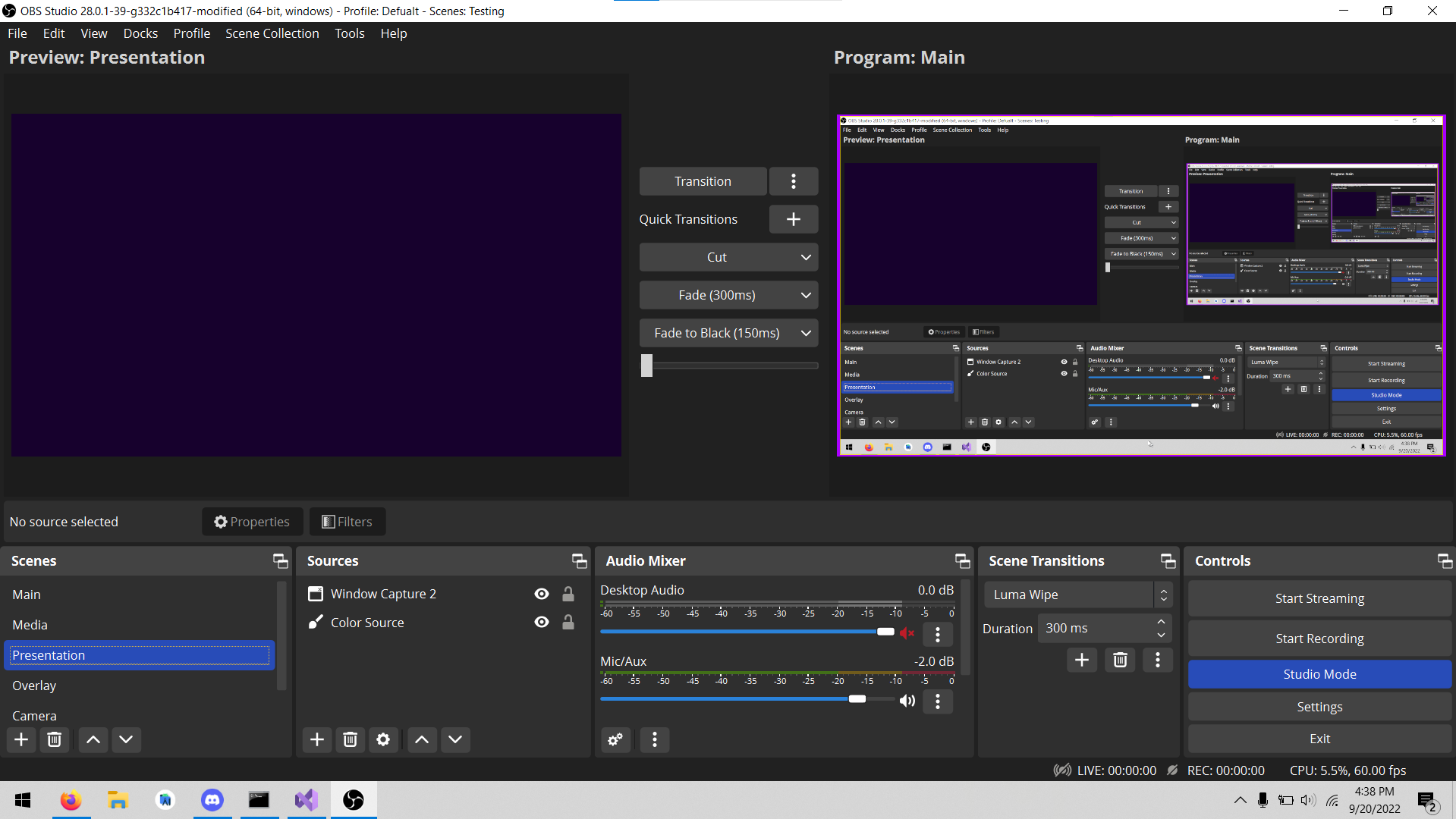Open File Explorer from the taskbar

point(118,800)
